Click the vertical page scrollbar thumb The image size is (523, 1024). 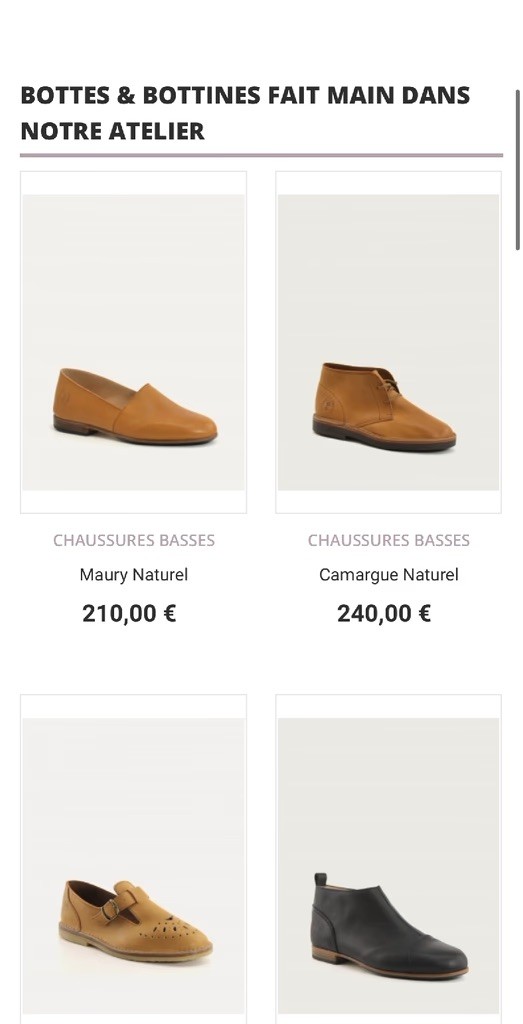[518, 170]
